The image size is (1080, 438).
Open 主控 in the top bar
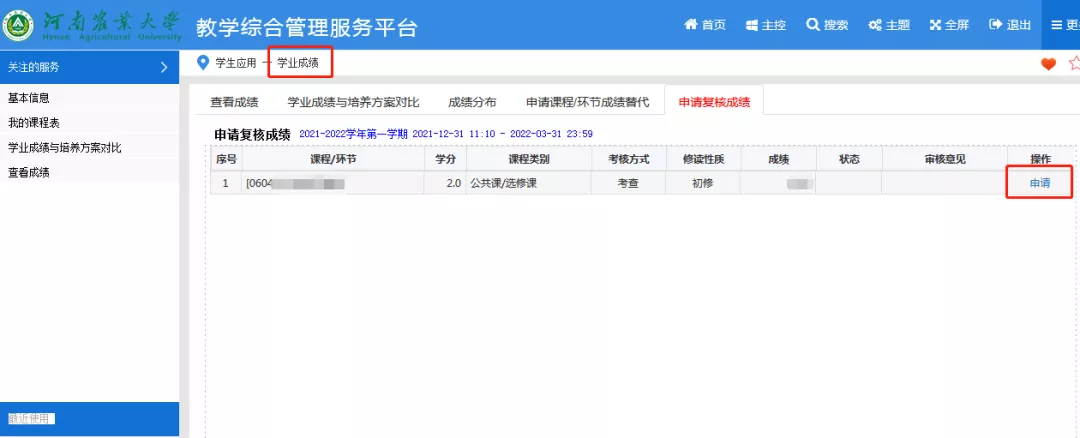[765, 25]
